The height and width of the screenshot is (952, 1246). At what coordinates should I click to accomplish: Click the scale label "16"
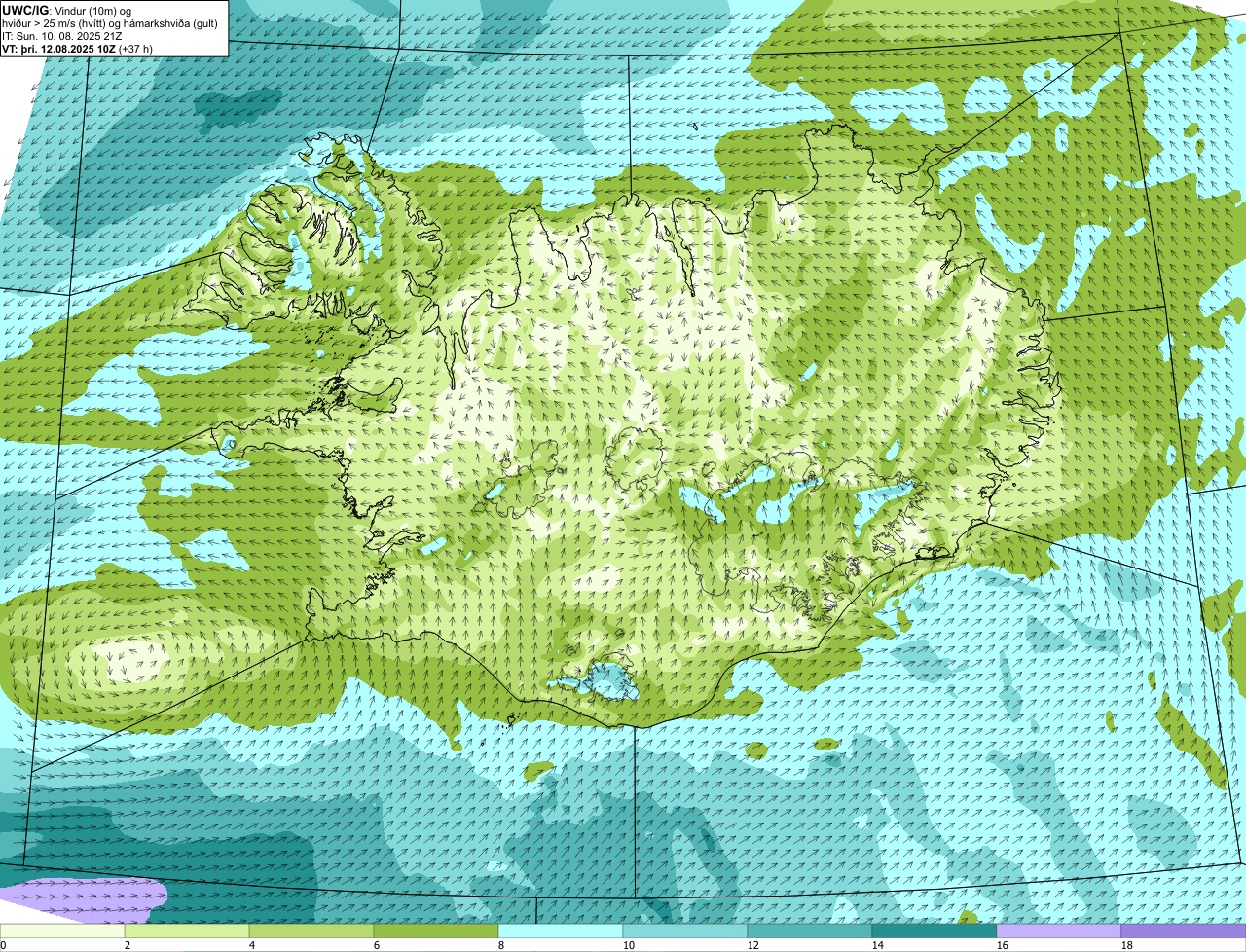pos(1003,945)
